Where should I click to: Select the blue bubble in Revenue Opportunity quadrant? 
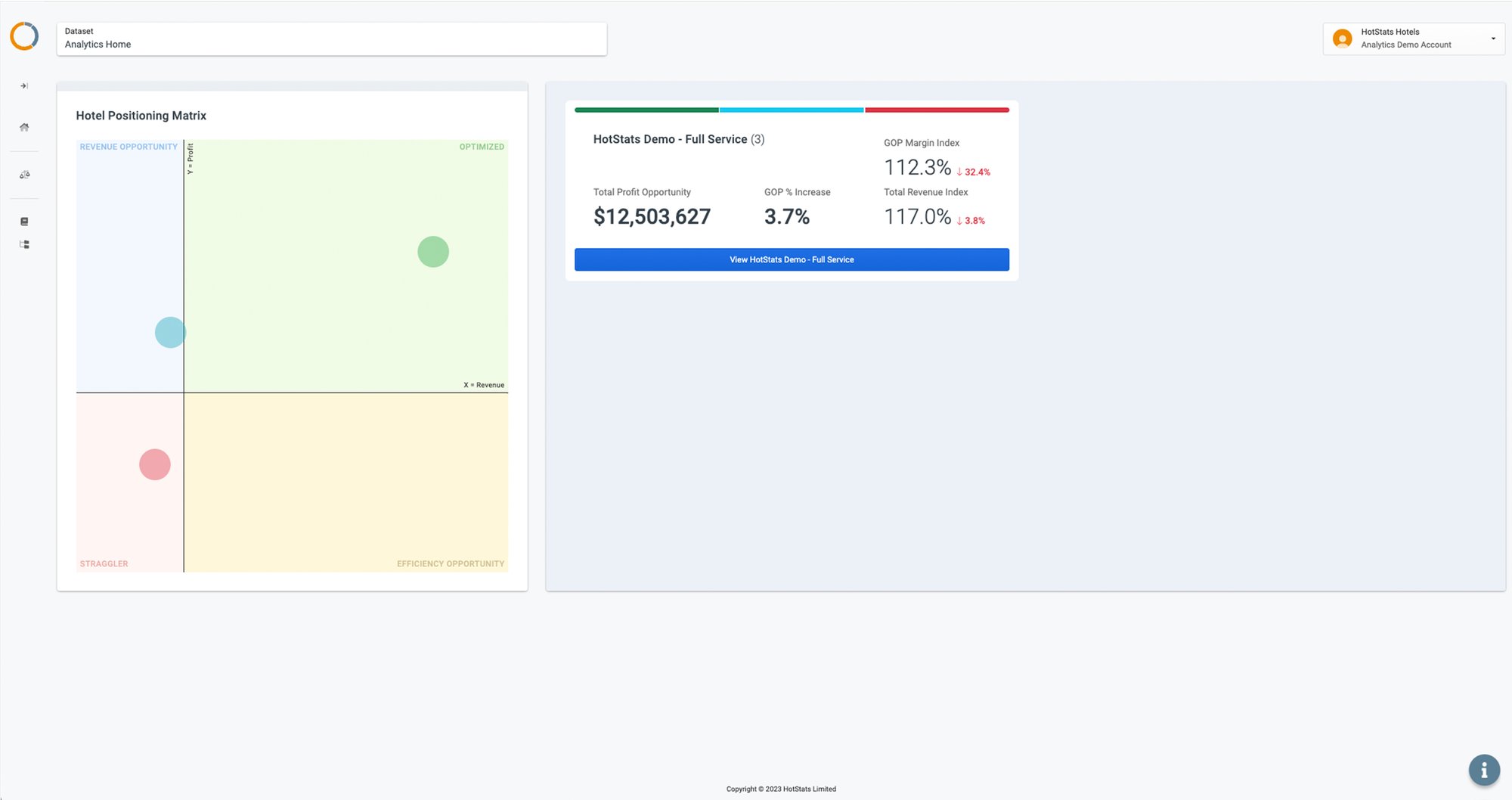point(170,333)
